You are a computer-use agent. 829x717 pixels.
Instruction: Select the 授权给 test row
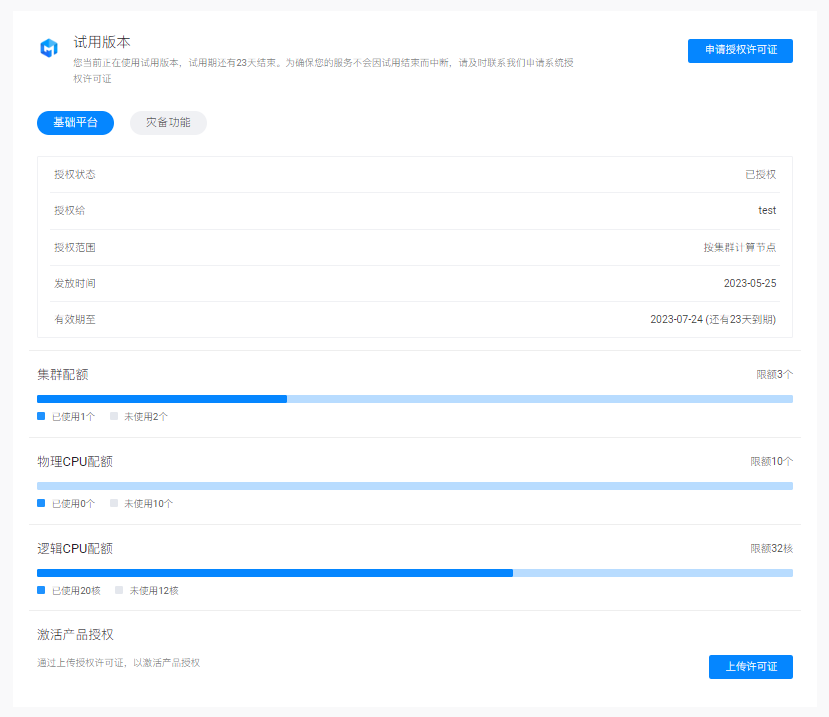(414, 210)
